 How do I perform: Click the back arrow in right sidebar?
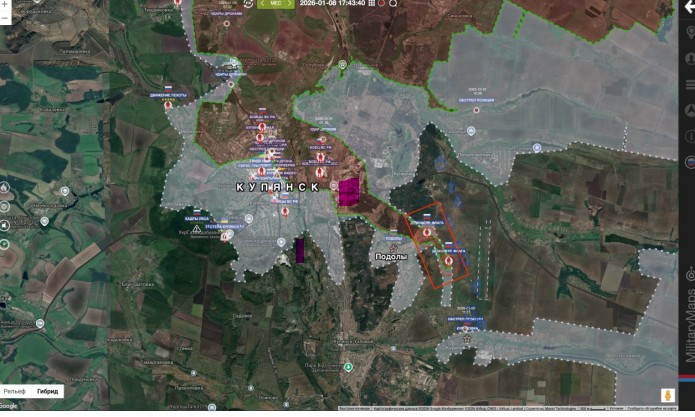(689, 6)
